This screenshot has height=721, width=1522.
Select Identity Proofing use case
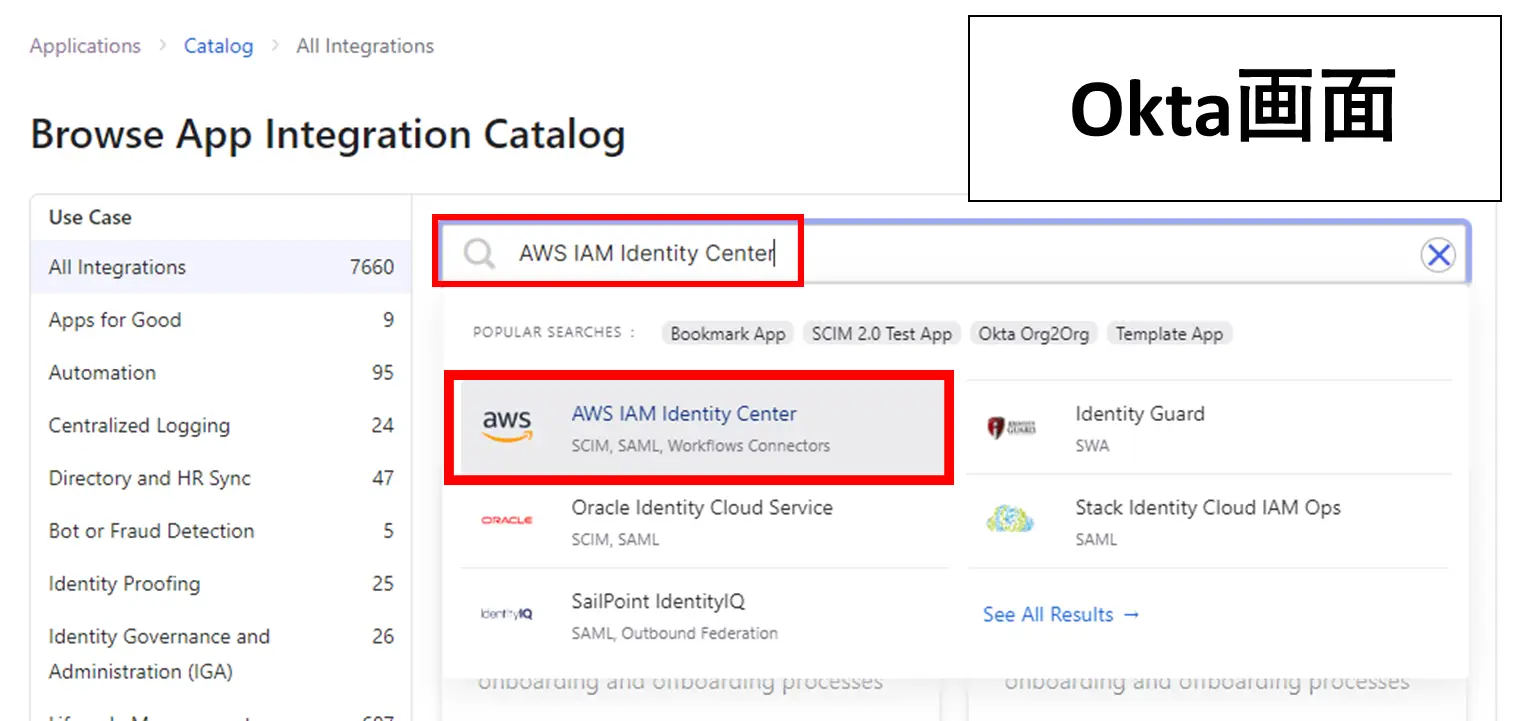(221, 583)
